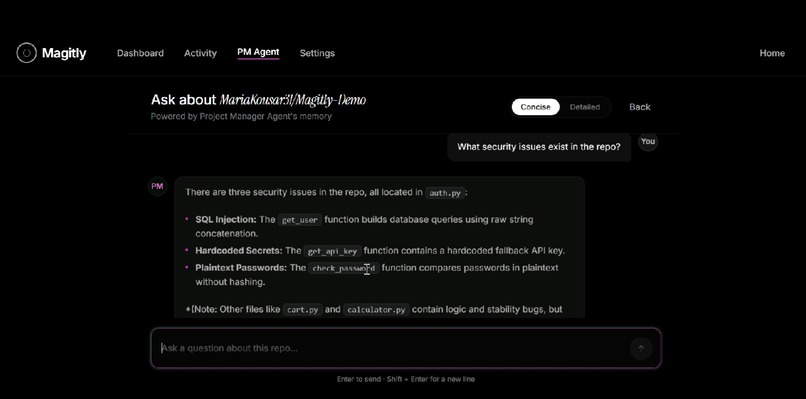Click the check_password code tag
Screen dimensions: 806x399
(x=344, y=268)
